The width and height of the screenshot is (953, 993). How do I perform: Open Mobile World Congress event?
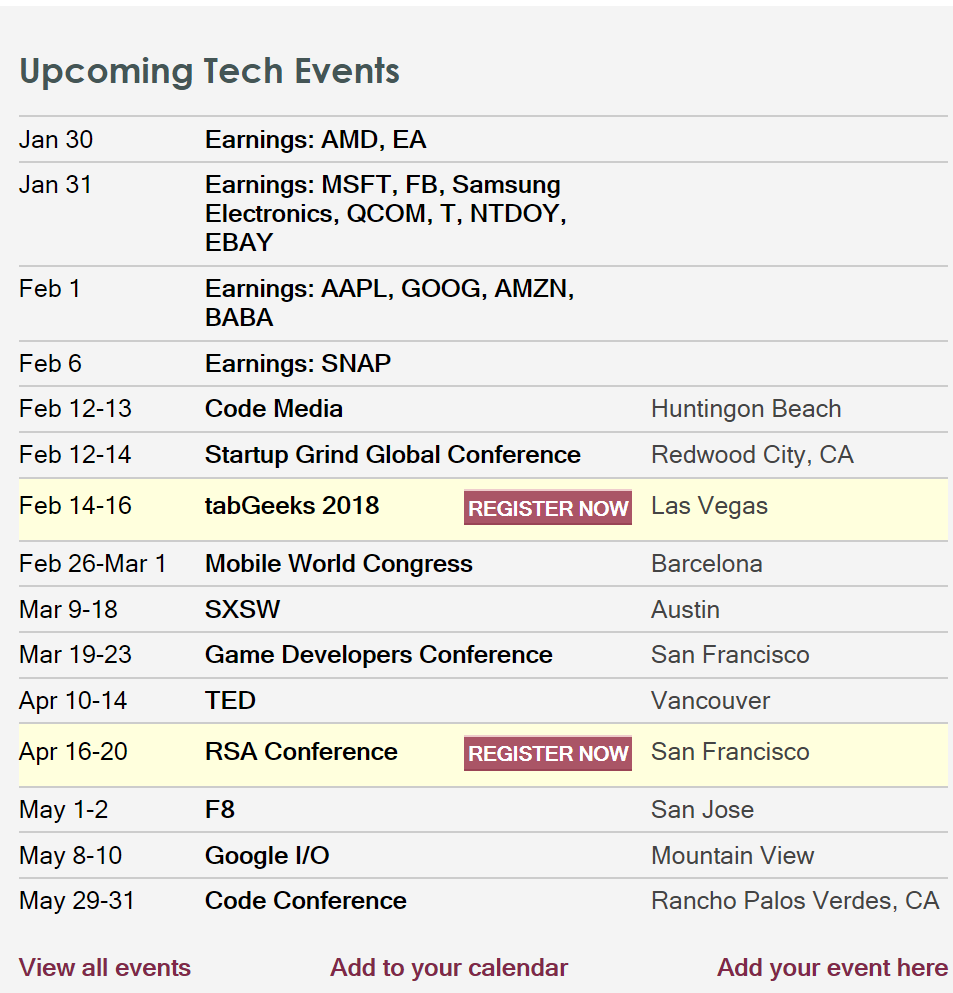click(338, 563)
